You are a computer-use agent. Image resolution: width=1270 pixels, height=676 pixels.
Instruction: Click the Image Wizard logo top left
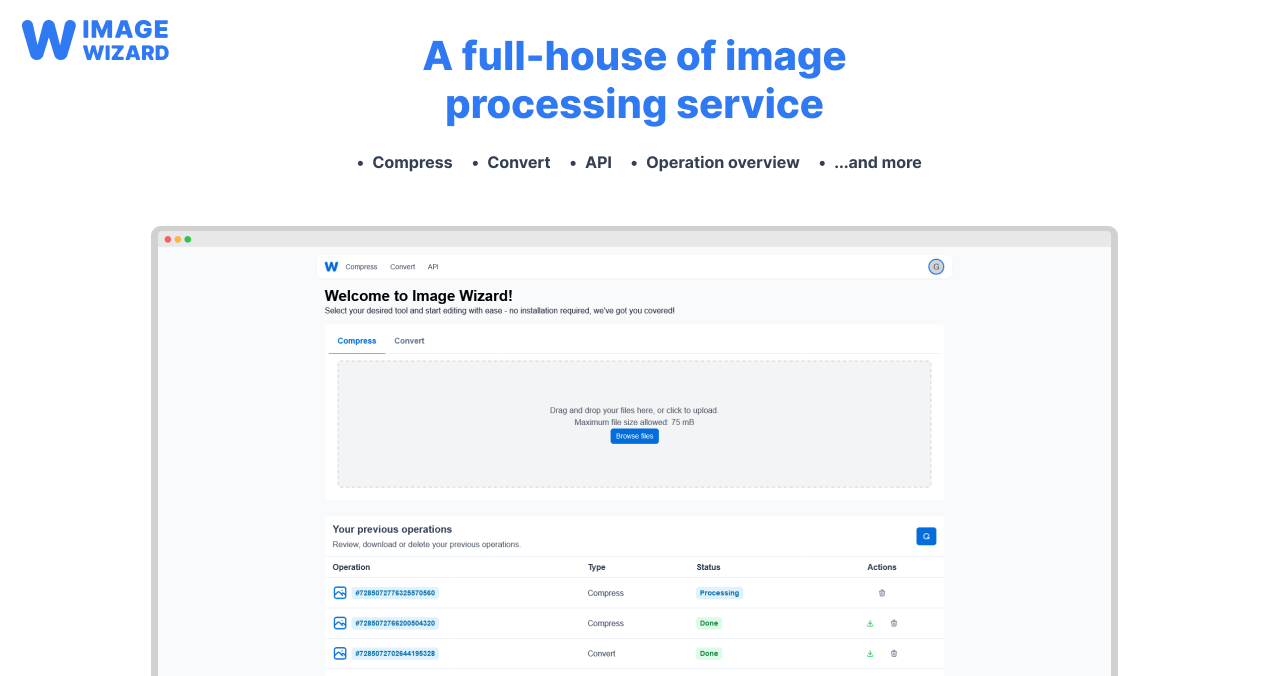(x=95, y=40)
